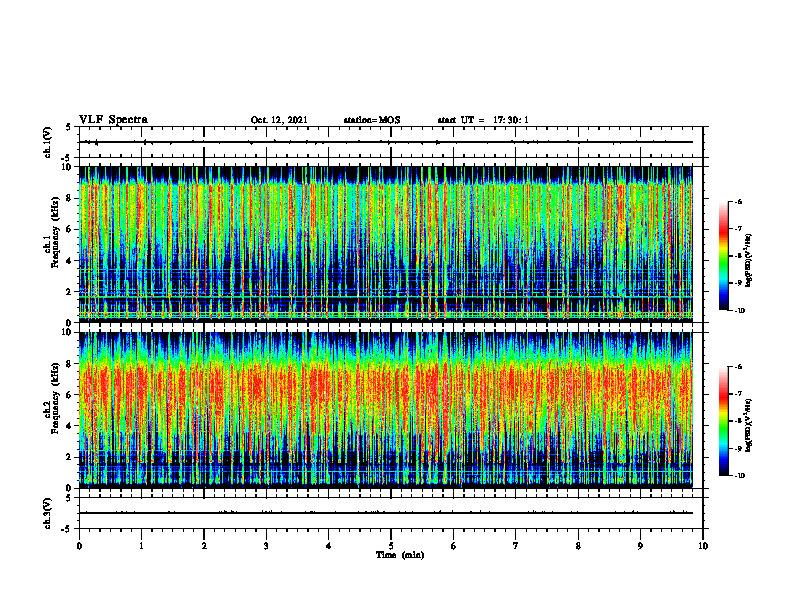This screenshot has height=612, width=792.
Task: Click ch.1 frequency axis tick "6"
Action: (x=70, y=229)
